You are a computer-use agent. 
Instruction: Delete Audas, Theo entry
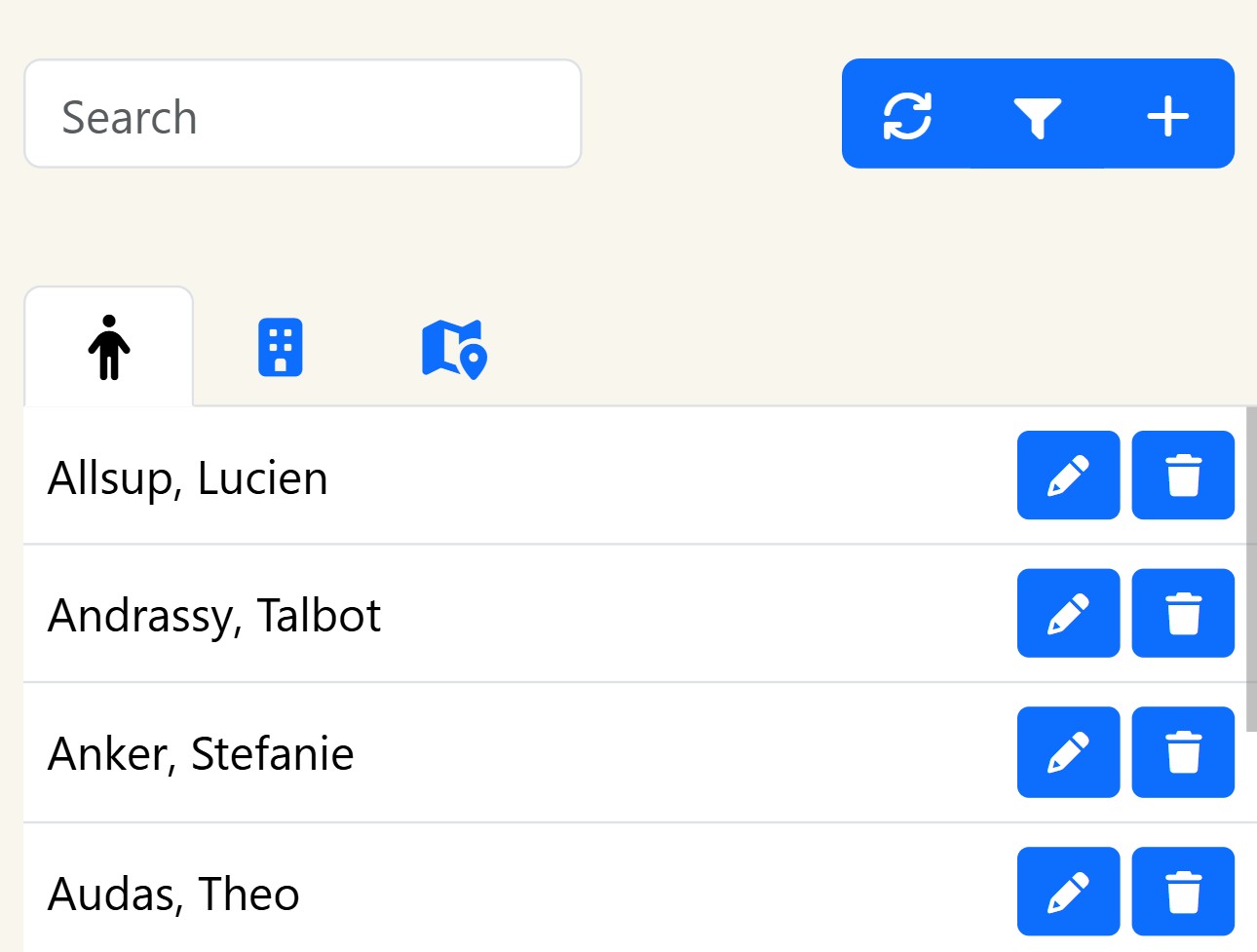pyautogui.click(x=1183, y=892)
